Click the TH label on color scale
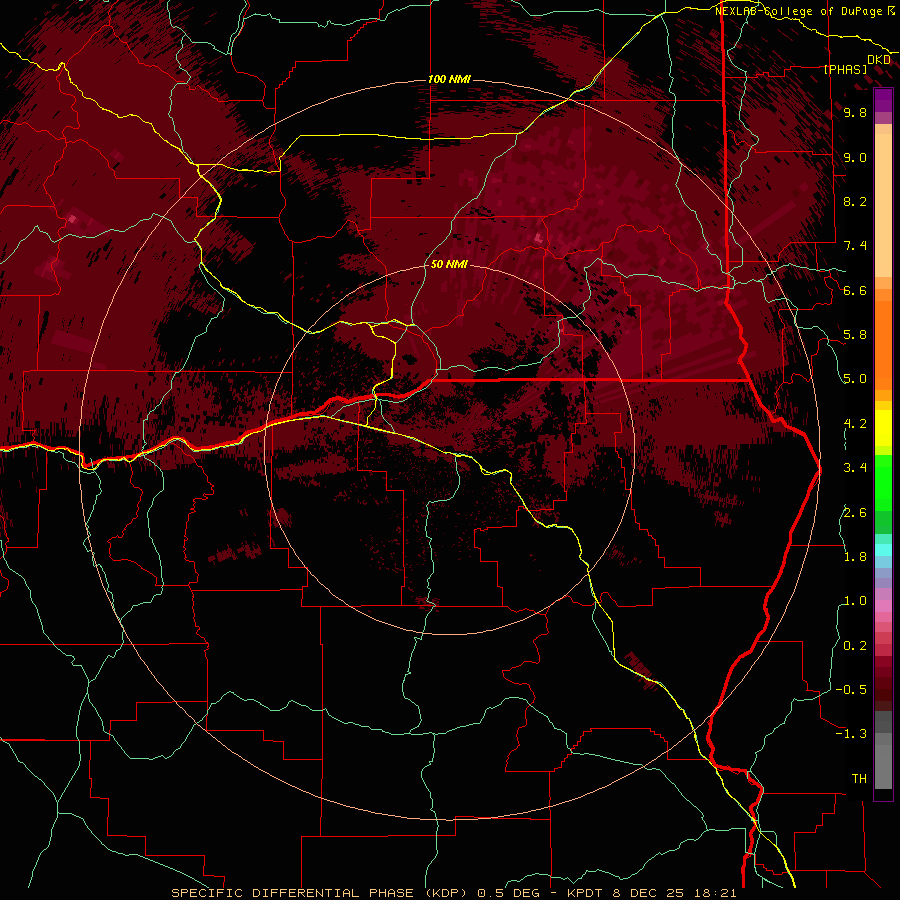 tap(859, 778)
